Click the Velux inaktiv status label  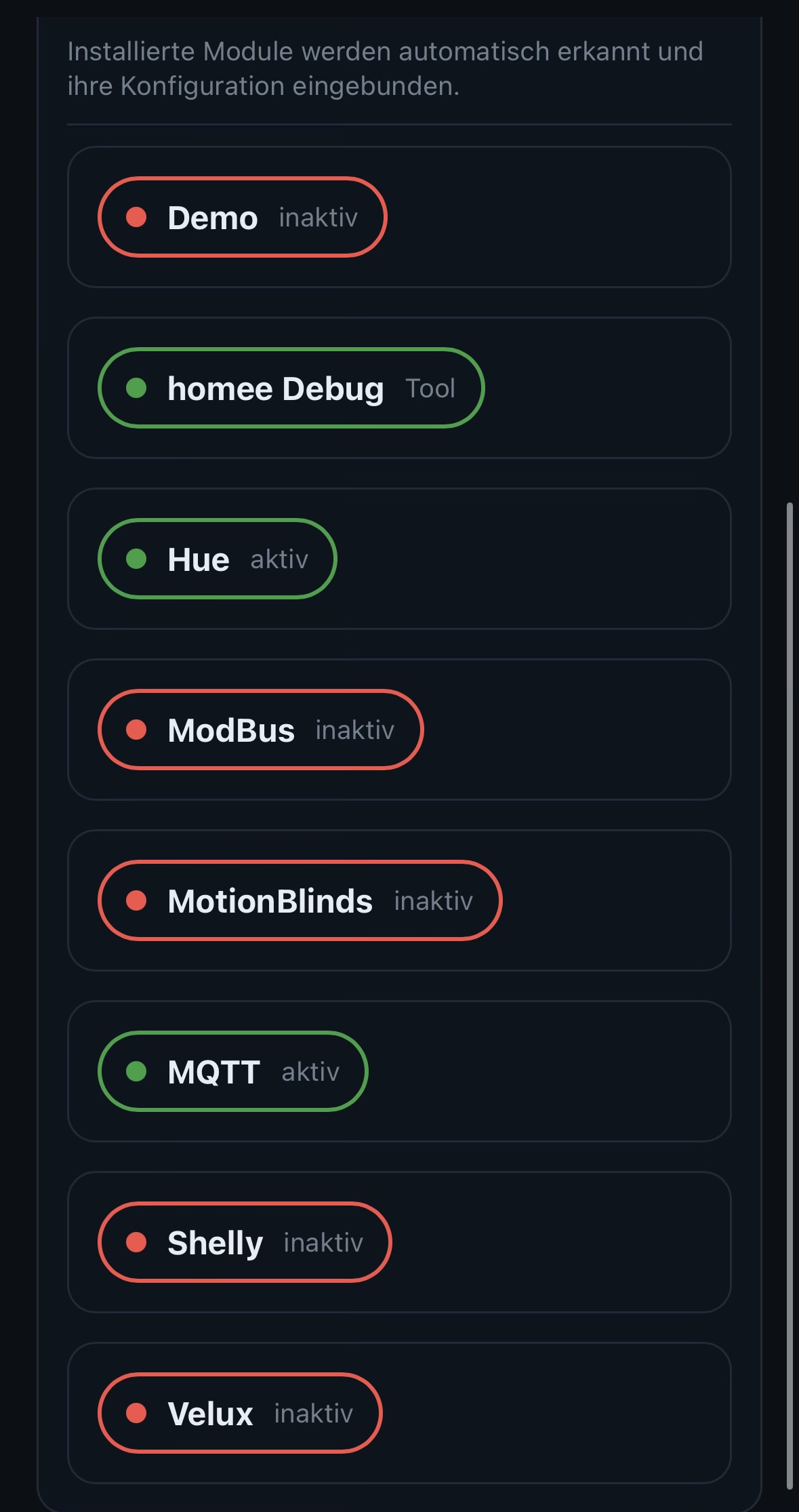point(313,1414)
